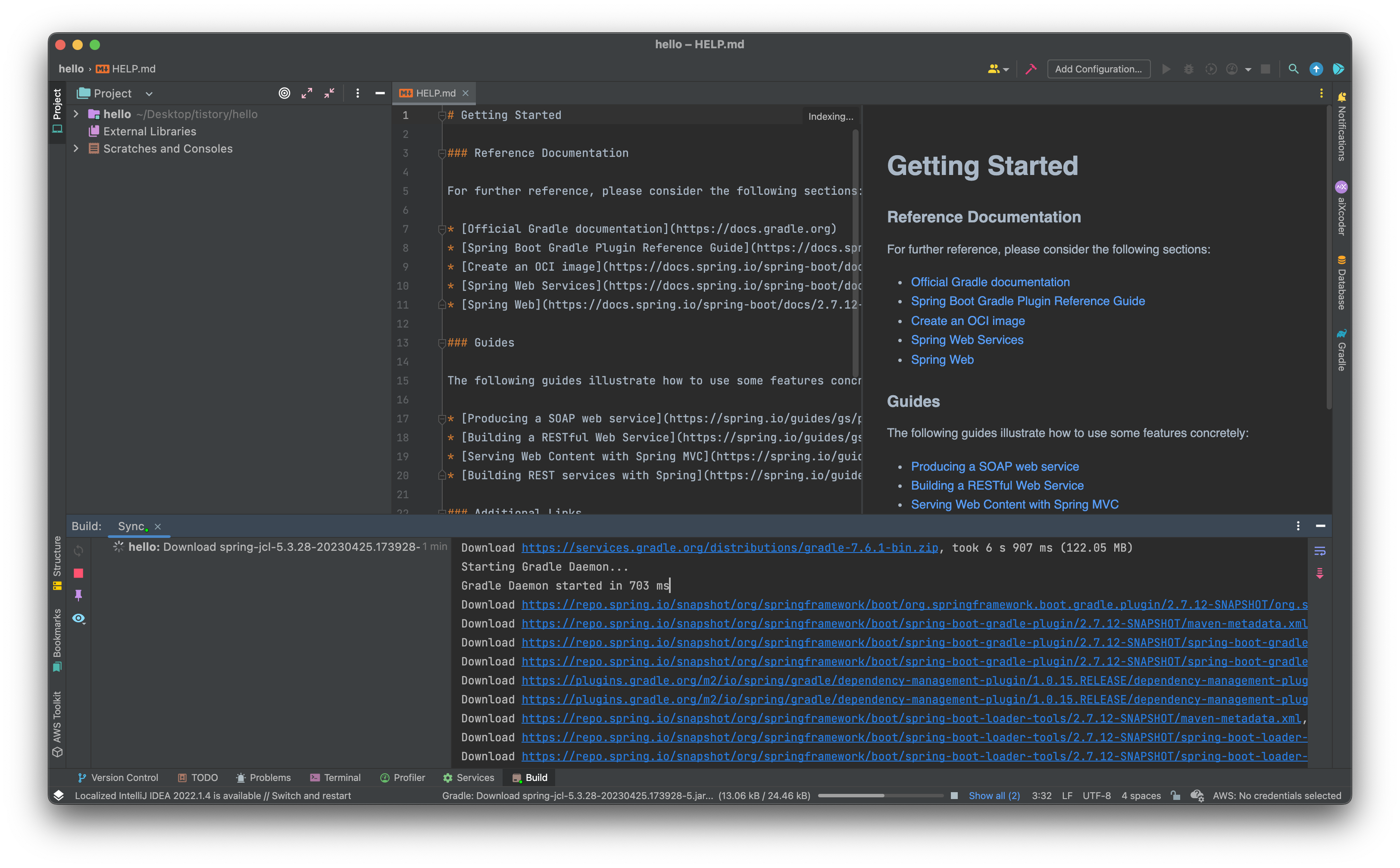1400x868 pixels.
Task: Click the Gradle download progress bar
Action: (x=880, y=796)
